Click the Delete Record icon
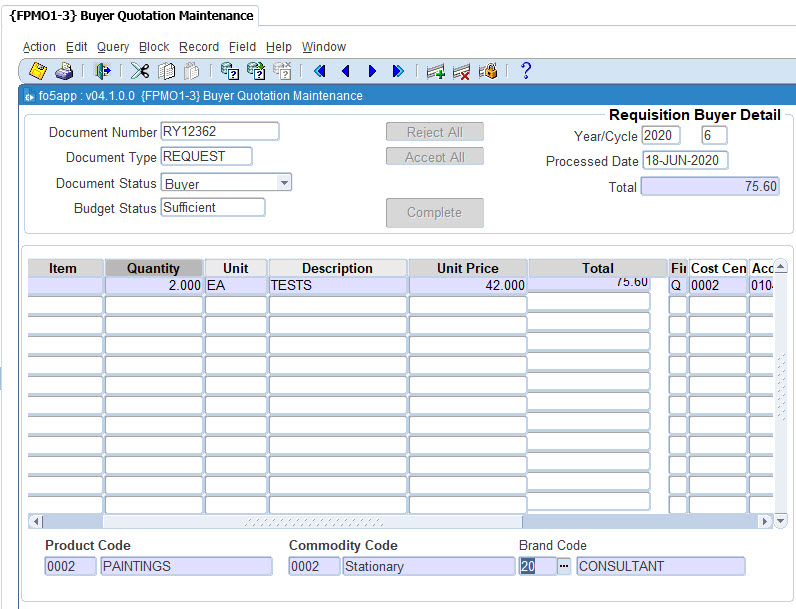 [x=461, y=71]
